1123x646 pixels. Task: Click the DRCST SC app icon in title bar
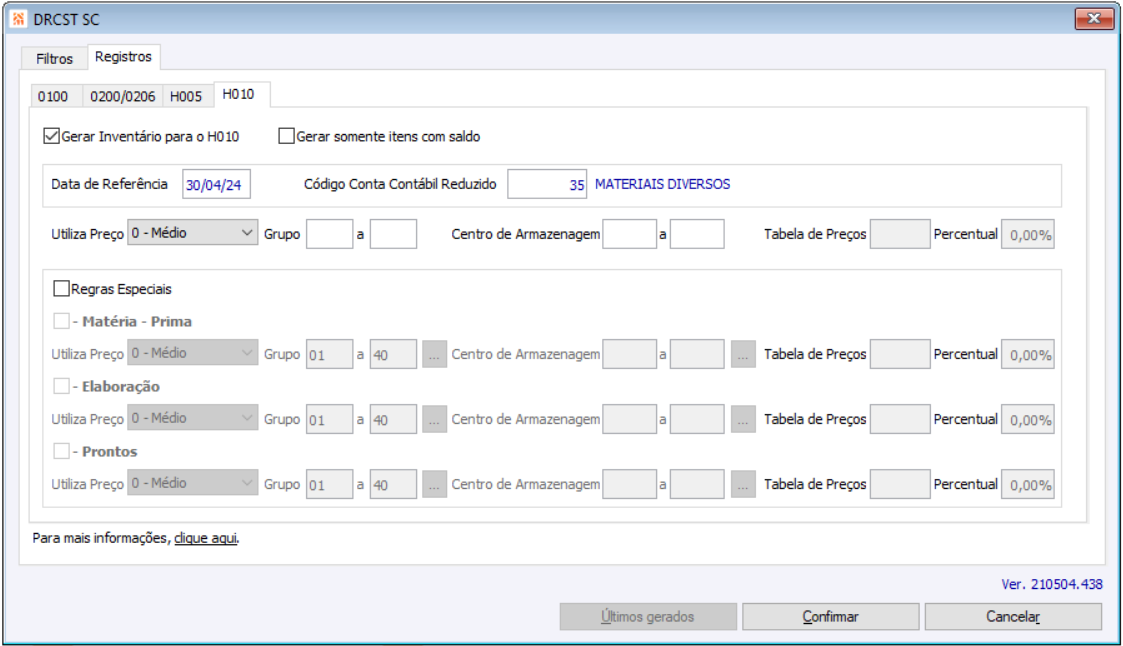[x=18, y=19]
